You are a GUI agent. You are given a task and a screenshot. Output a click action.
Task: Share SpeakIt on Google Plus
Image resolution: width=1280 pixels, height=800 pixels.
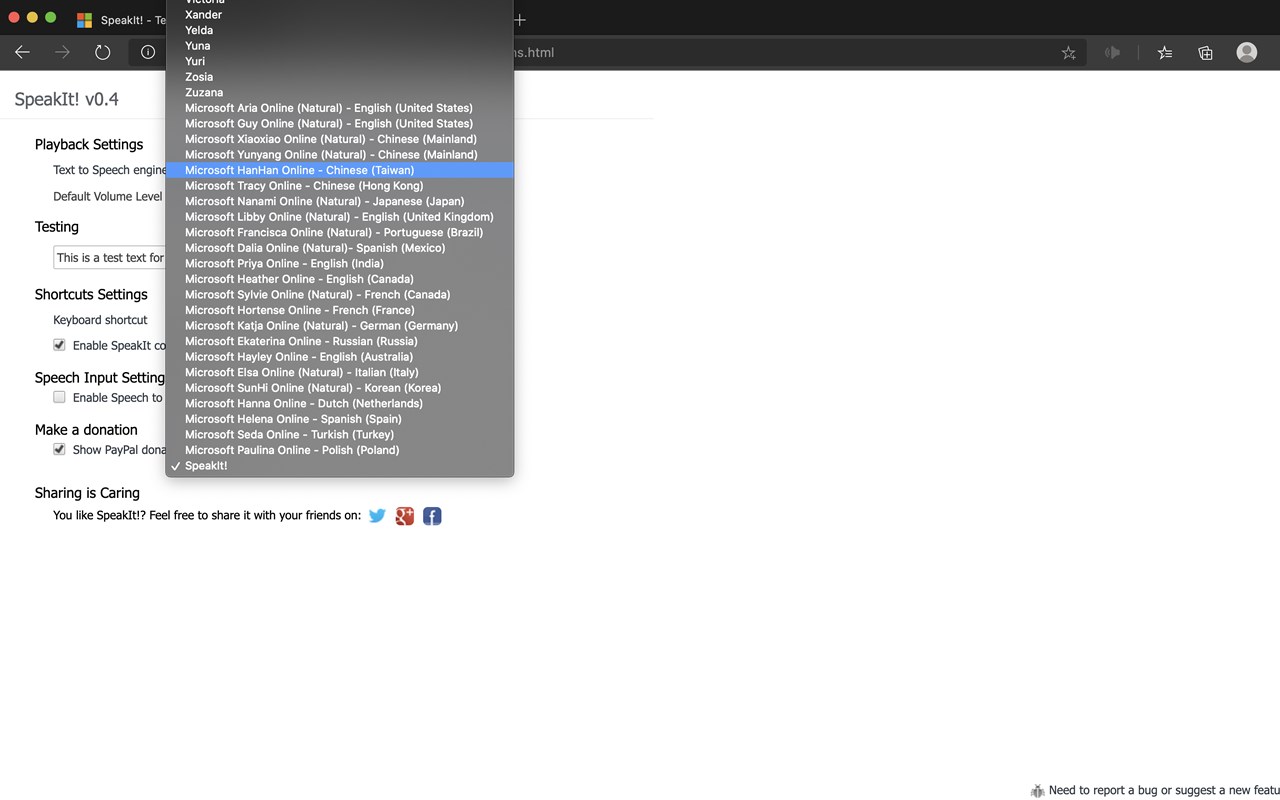click(x=404, y=516)
